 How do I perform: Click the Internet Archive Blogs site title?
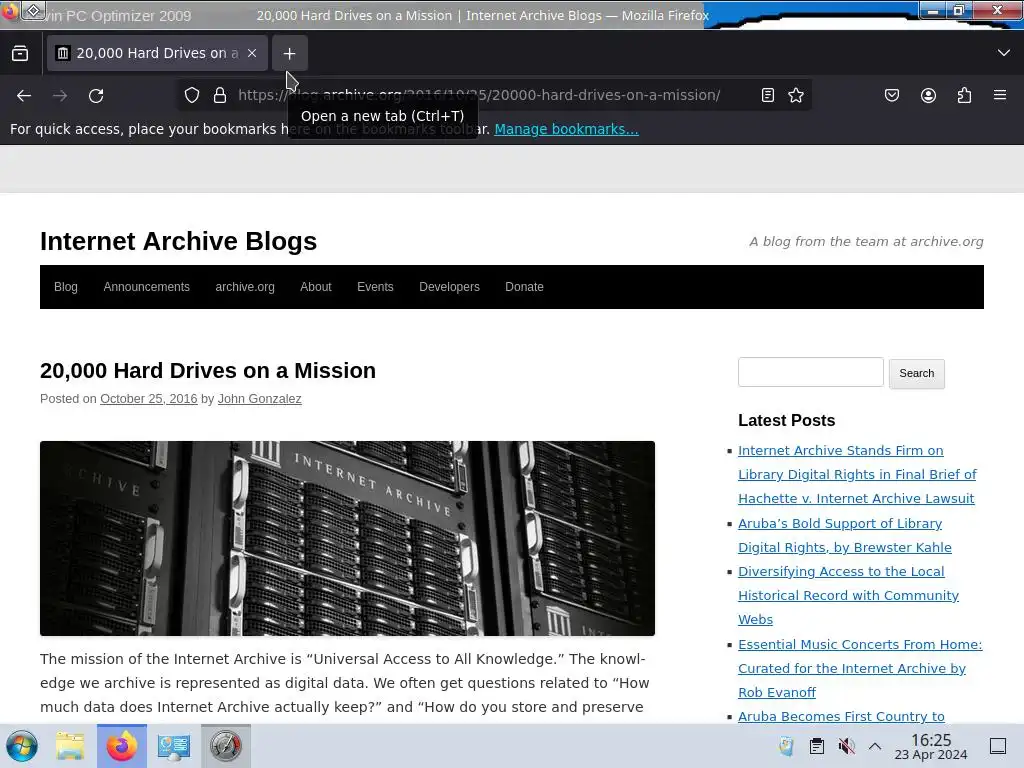[178, 241]
